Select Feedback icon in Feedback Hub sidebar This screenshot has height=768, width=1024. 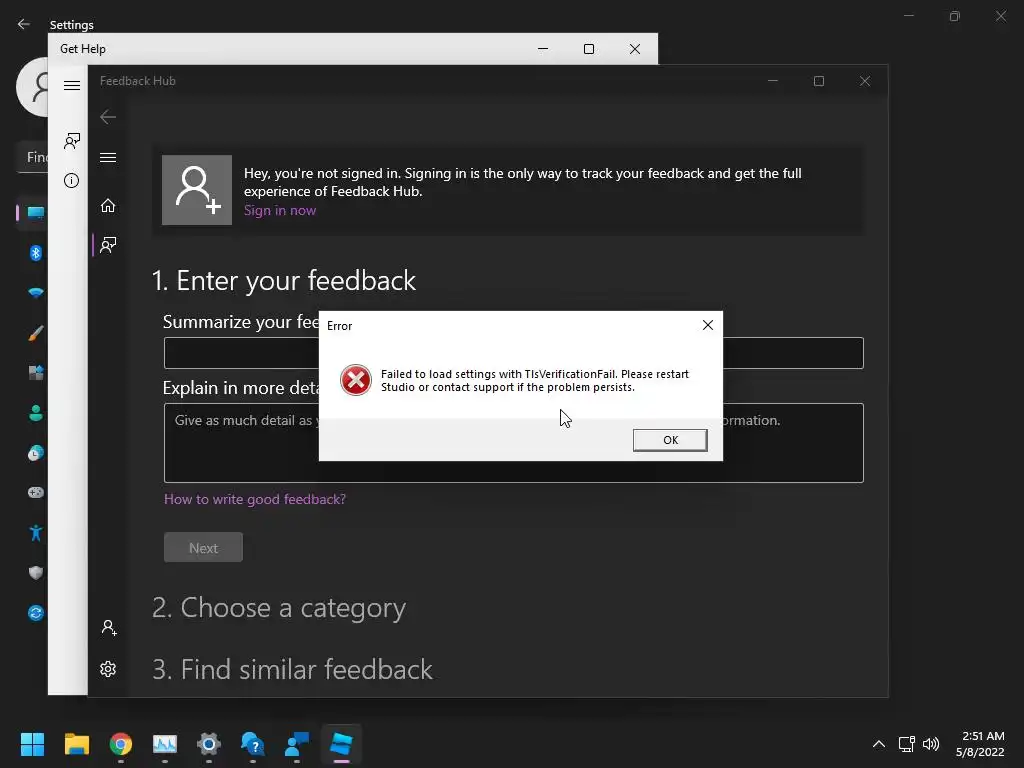[108, 245]
